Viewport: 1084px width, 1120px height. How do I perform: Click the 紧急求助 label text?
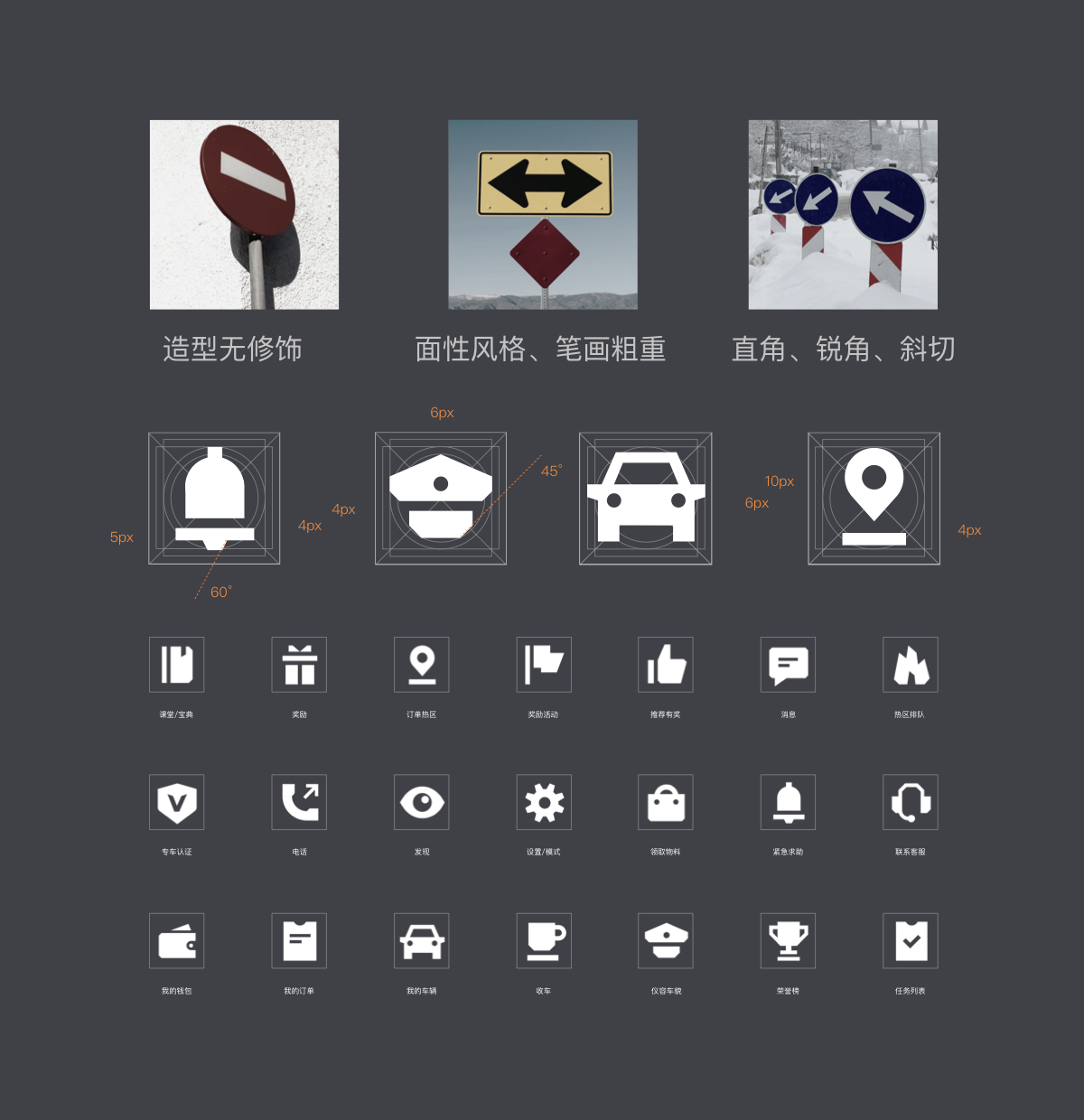click(x=788, y=852)
